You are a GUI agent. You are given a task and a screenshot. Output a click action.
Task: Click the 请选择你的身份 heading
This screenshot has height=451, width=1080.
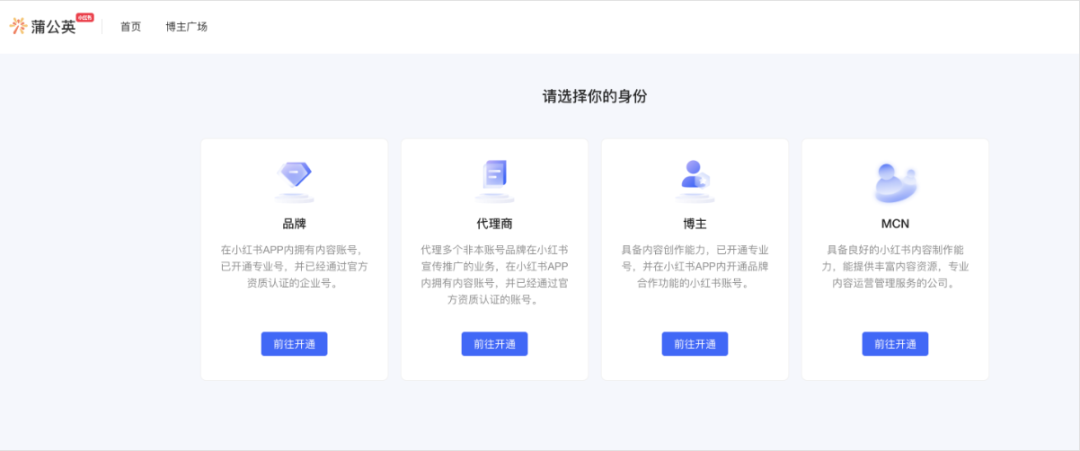594,97
